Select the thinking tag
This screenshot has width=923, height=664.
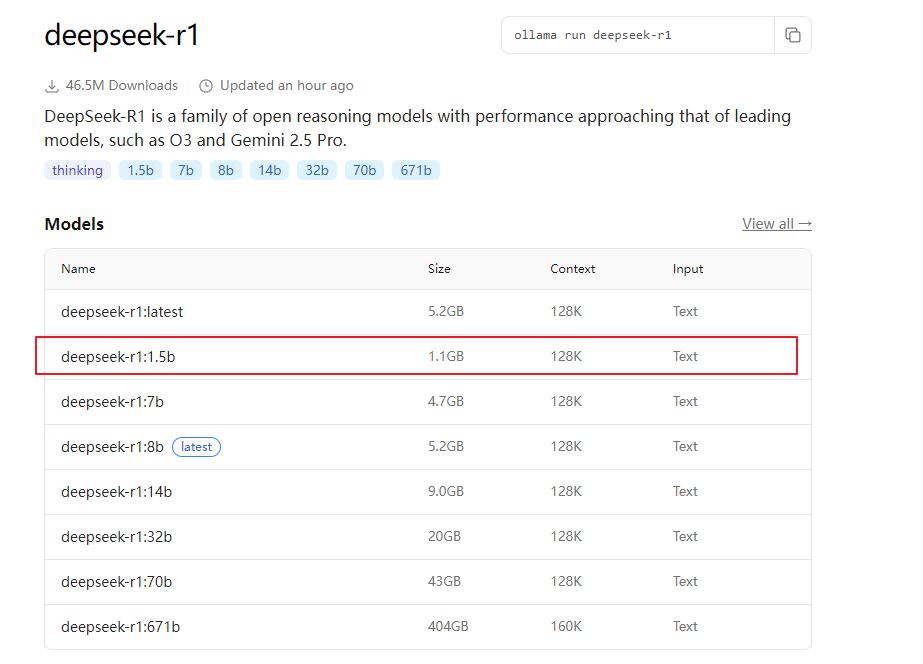pyautogui.click(x=77, y=170)
